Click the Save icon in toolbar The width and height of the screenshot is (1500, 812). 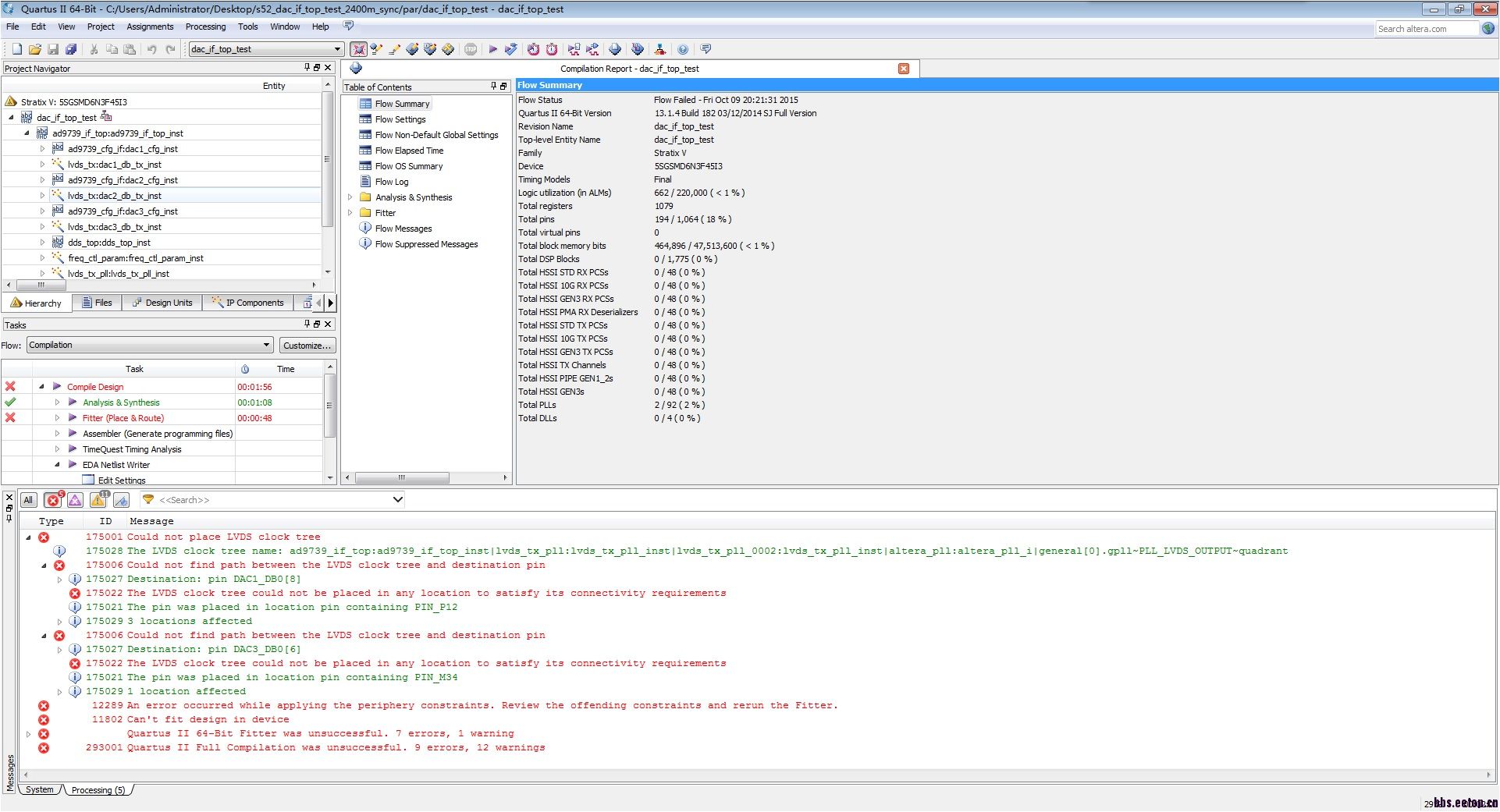tap(53, 49)
